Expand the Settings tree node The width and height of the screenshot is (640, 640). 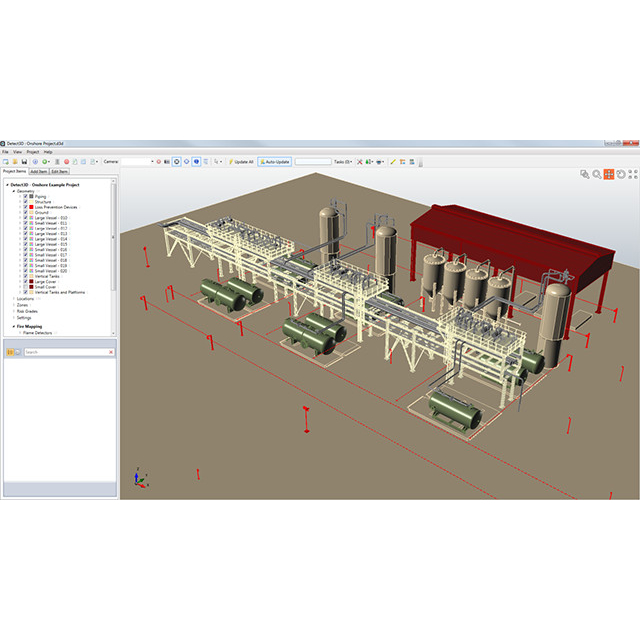[14, 318]
